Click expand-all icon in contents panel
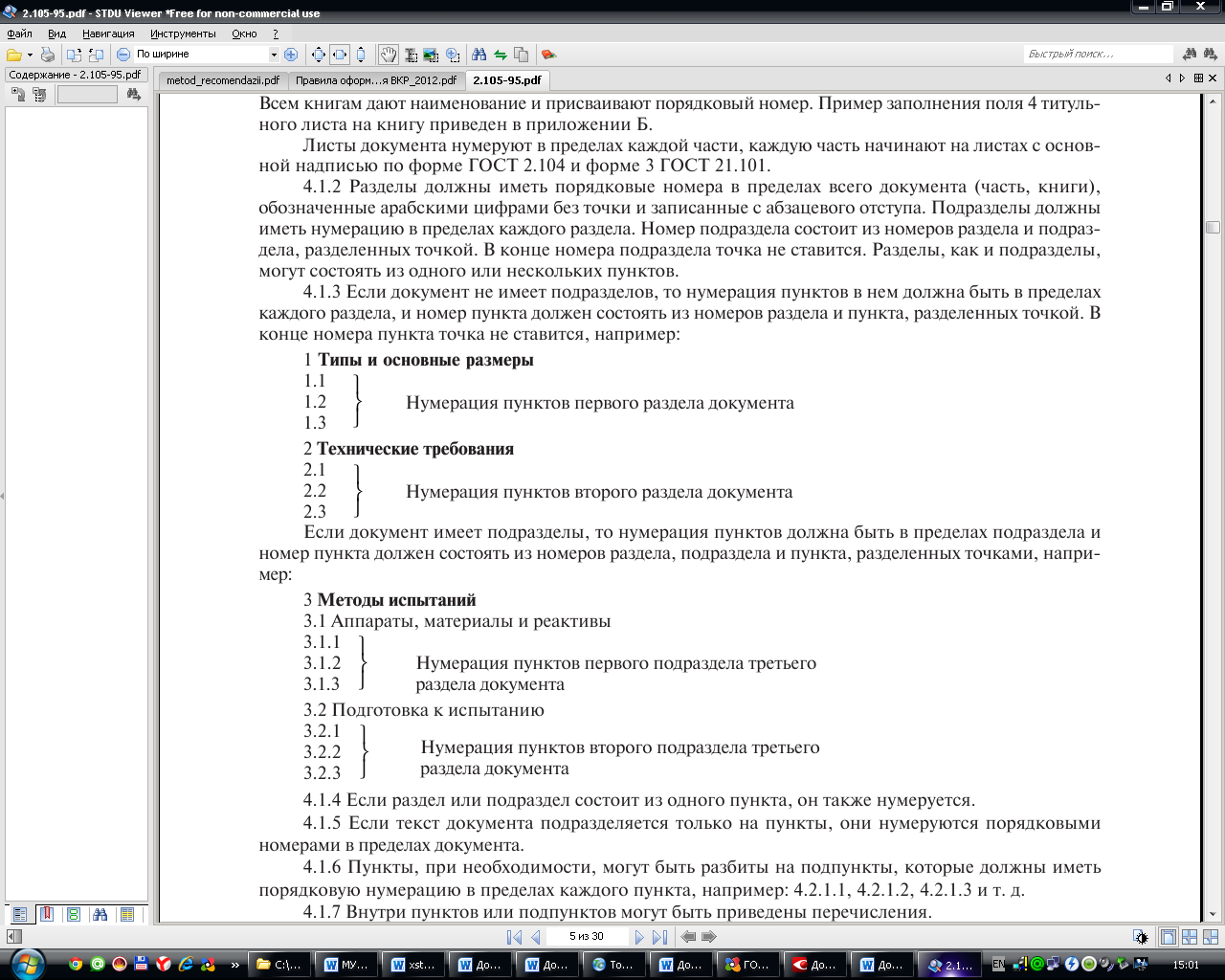 point(17,94)
